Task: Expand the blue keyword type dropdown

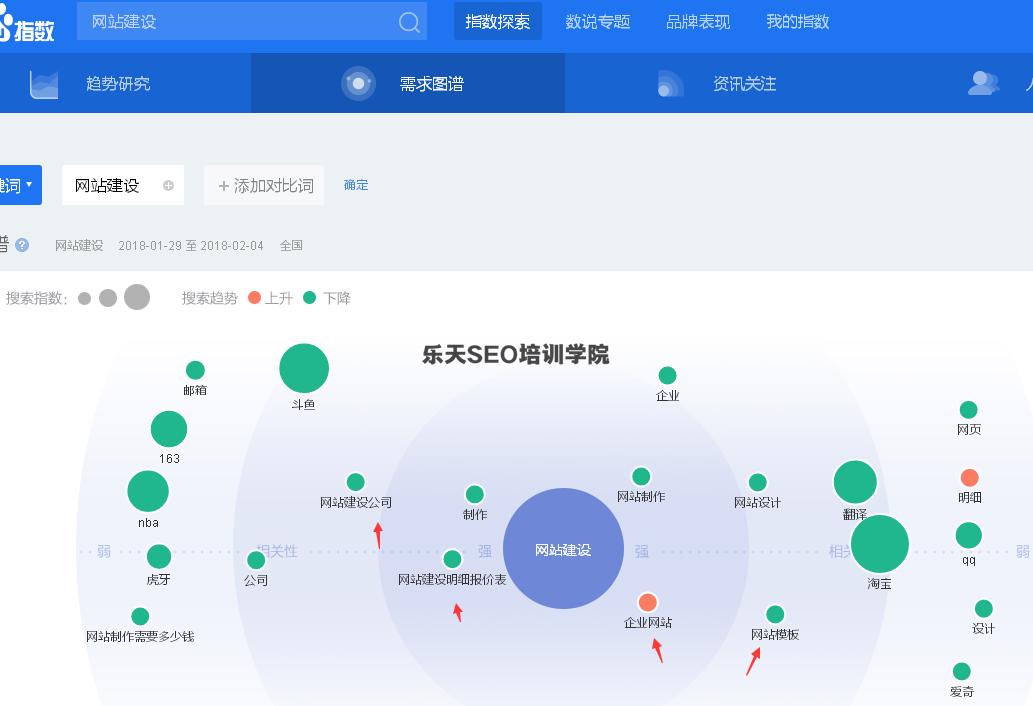Action: coord(20,184)
